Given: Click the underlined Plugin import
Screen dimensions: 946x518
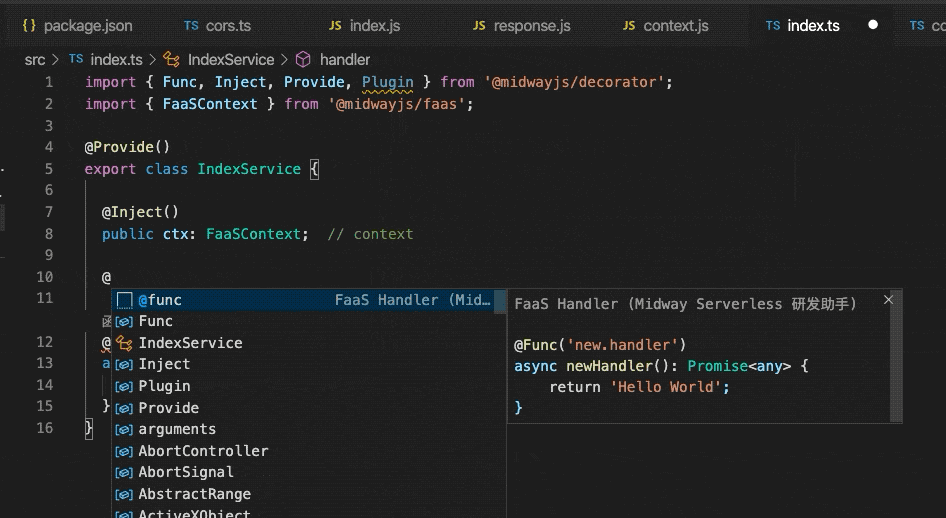Looking at the screenshot, I should [x=387, y=82].
